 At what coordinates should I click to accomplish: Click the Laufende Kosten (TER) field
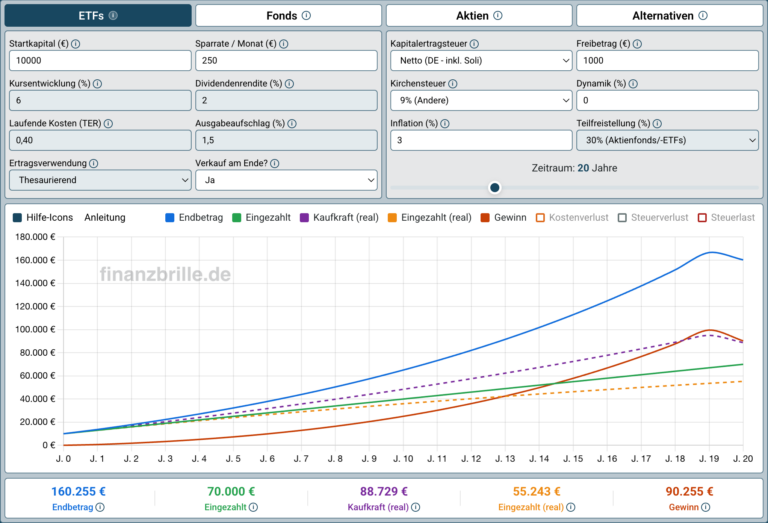100,141
